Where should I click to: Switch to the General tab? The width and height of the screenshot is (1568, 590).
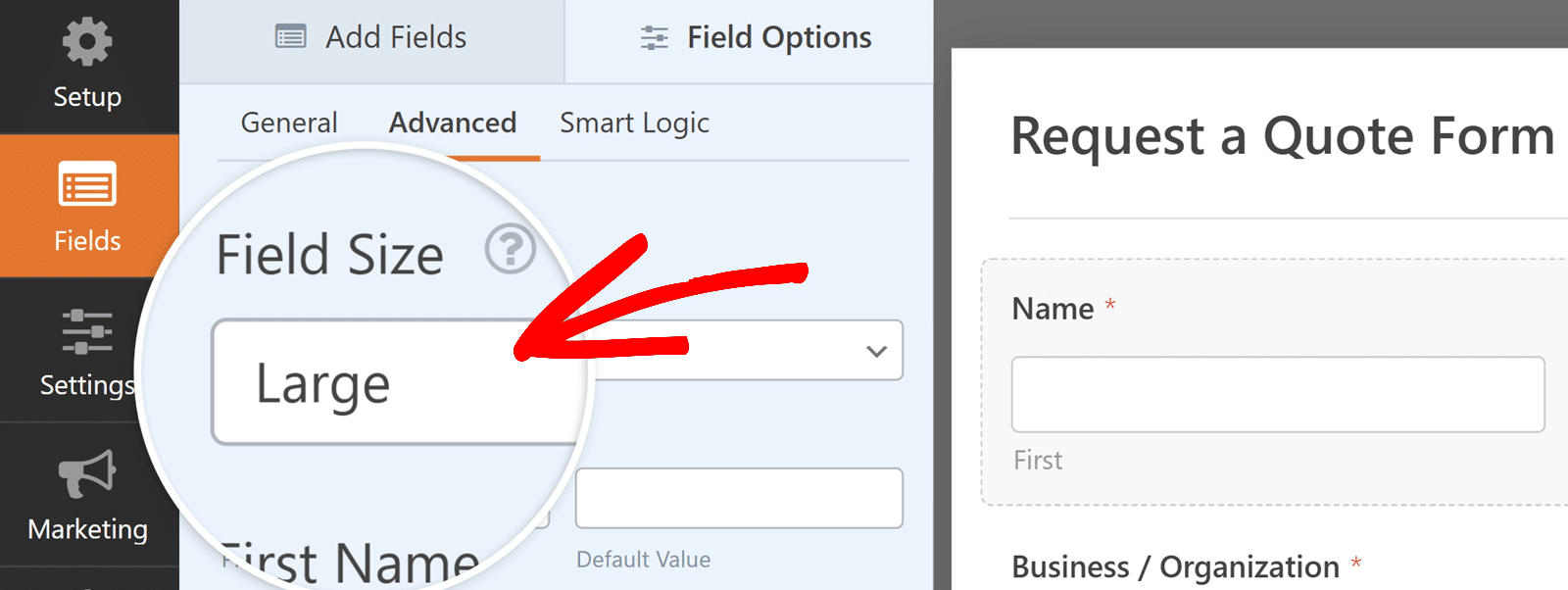[288, 123]
